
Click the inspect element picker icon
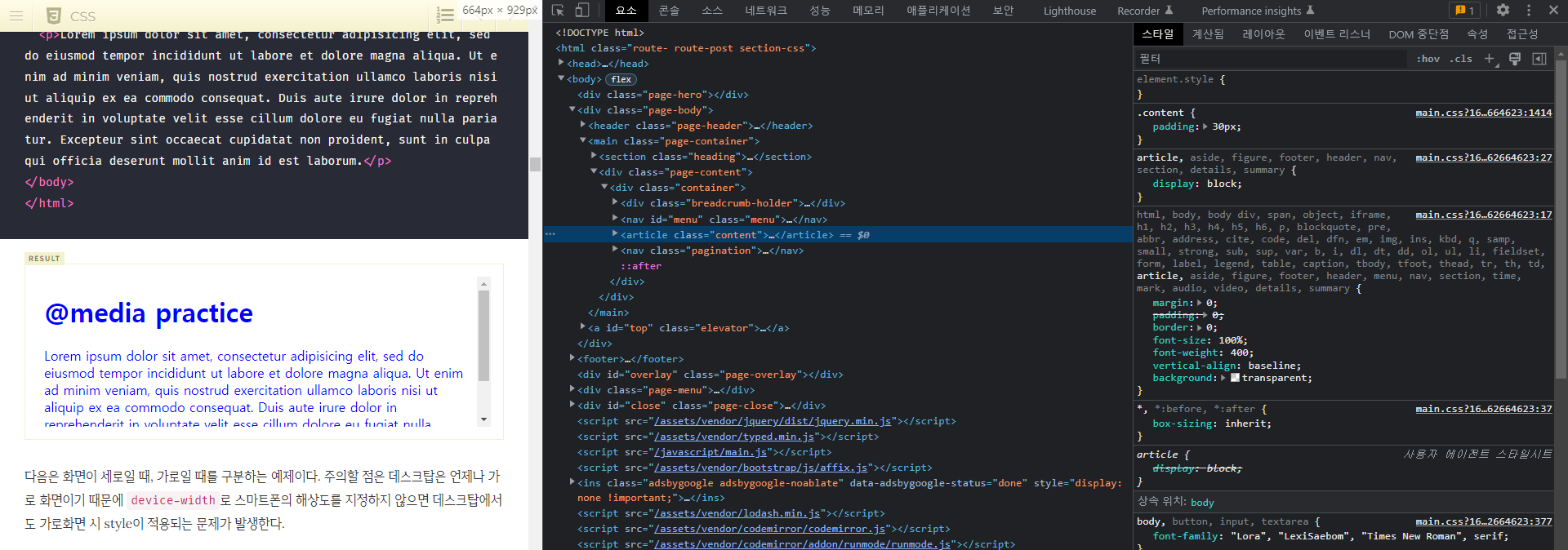pos(558,11)
